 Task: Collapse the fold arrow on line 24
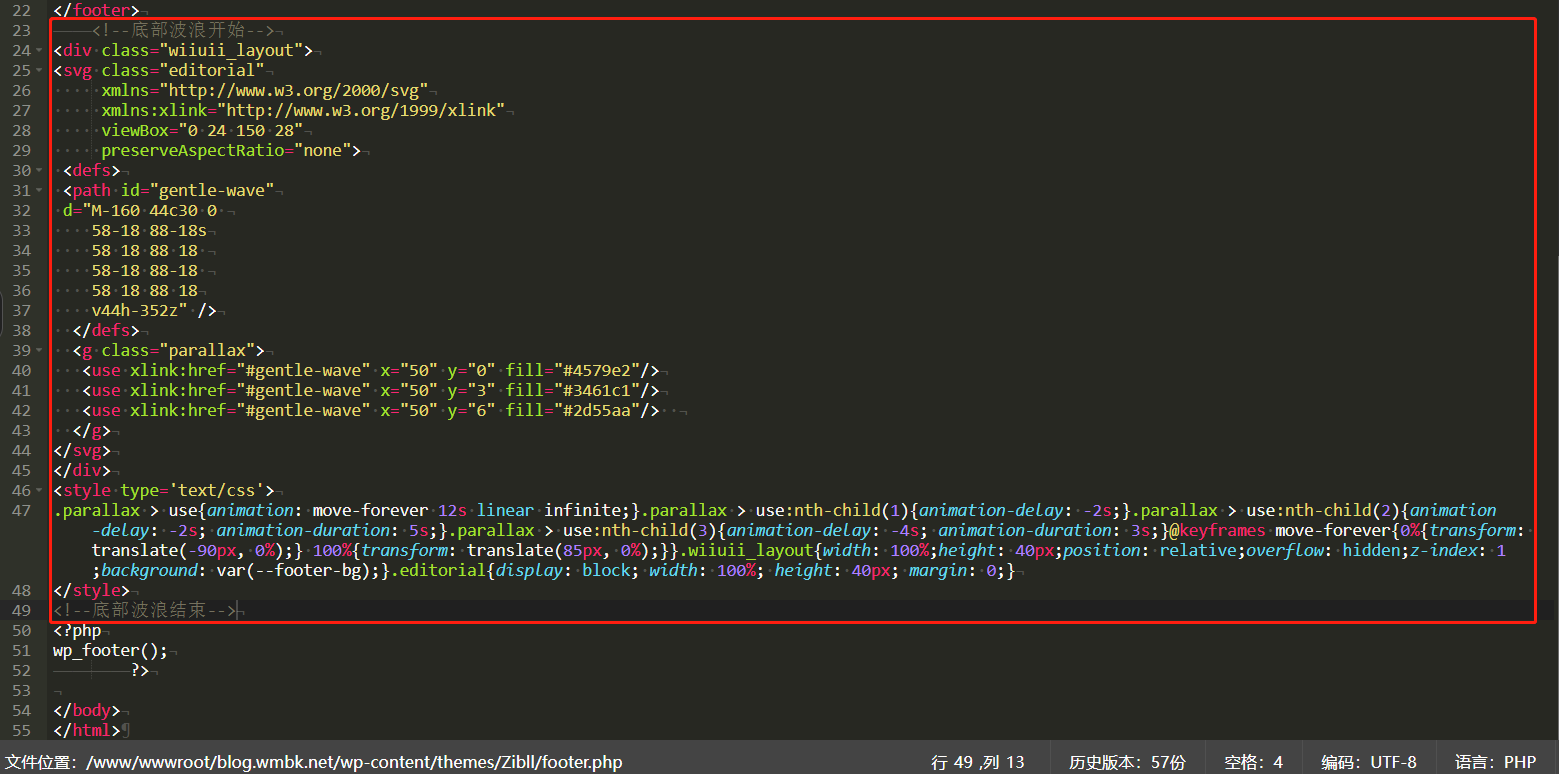pos(40,50)
